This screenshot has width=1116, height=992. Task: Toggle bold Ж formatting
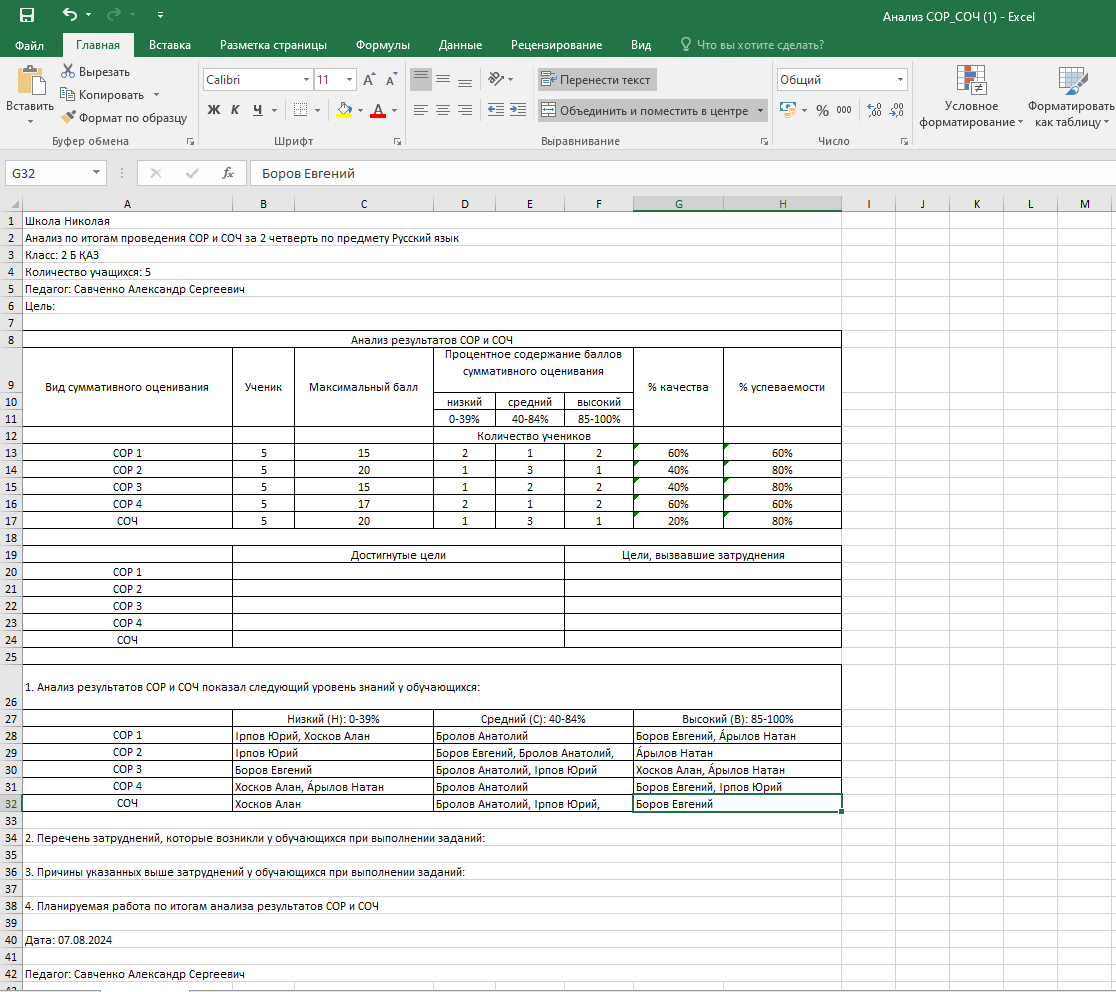point(214,110)
